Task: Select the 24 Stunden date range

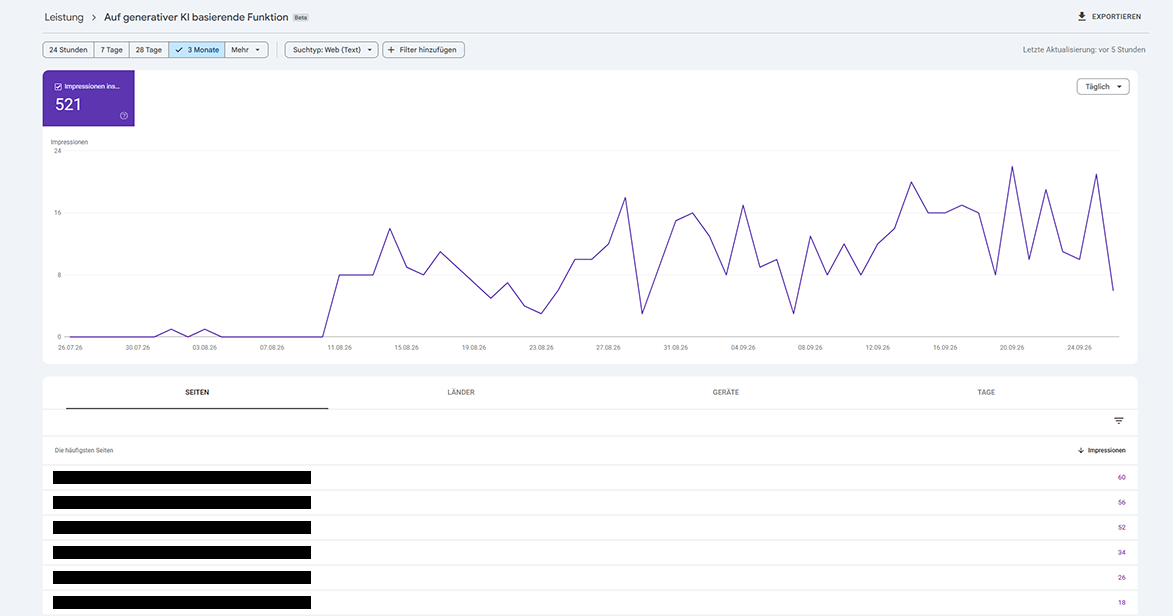Action: pyautogui.click(x=68, y=50)
